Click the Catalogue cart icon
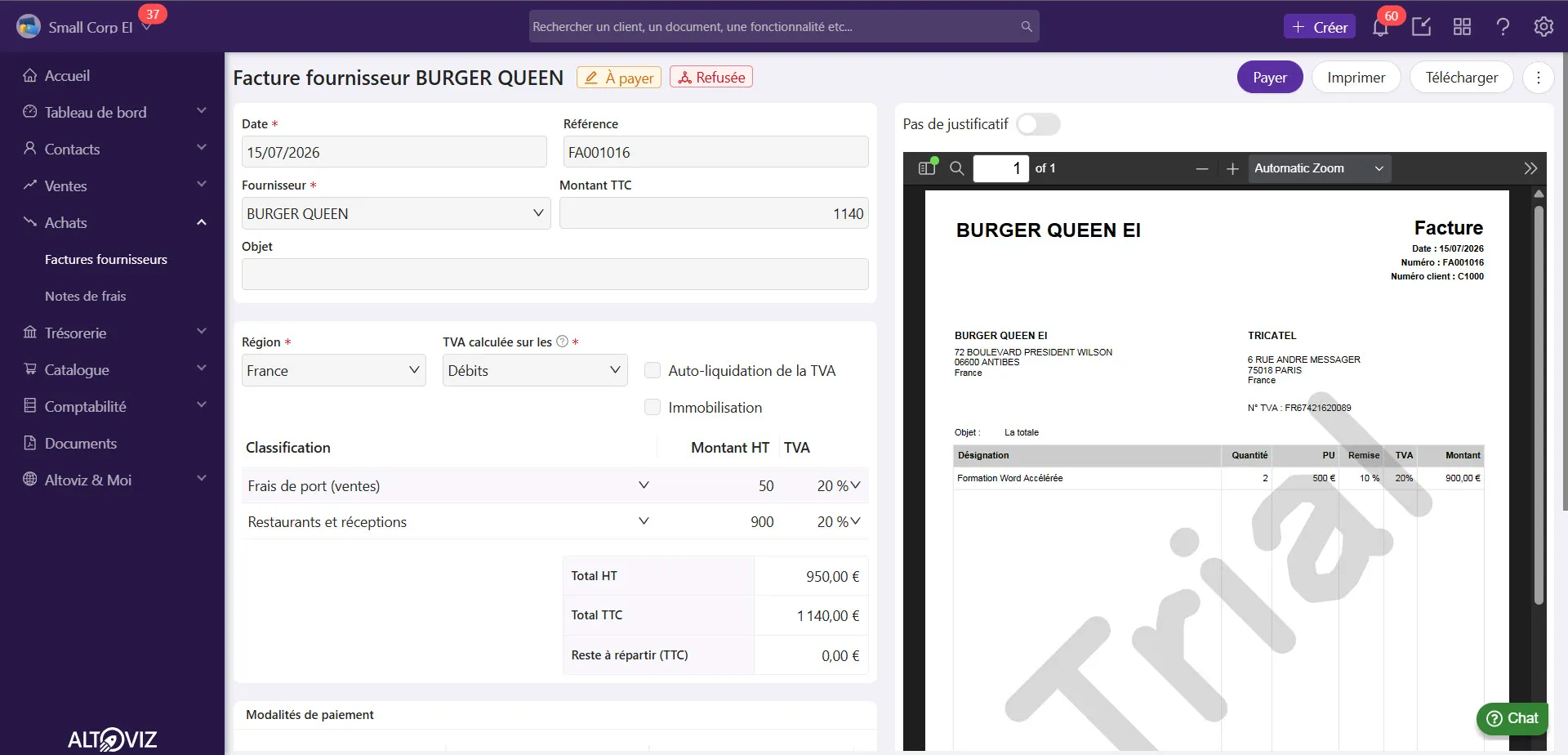 (30, 369)
